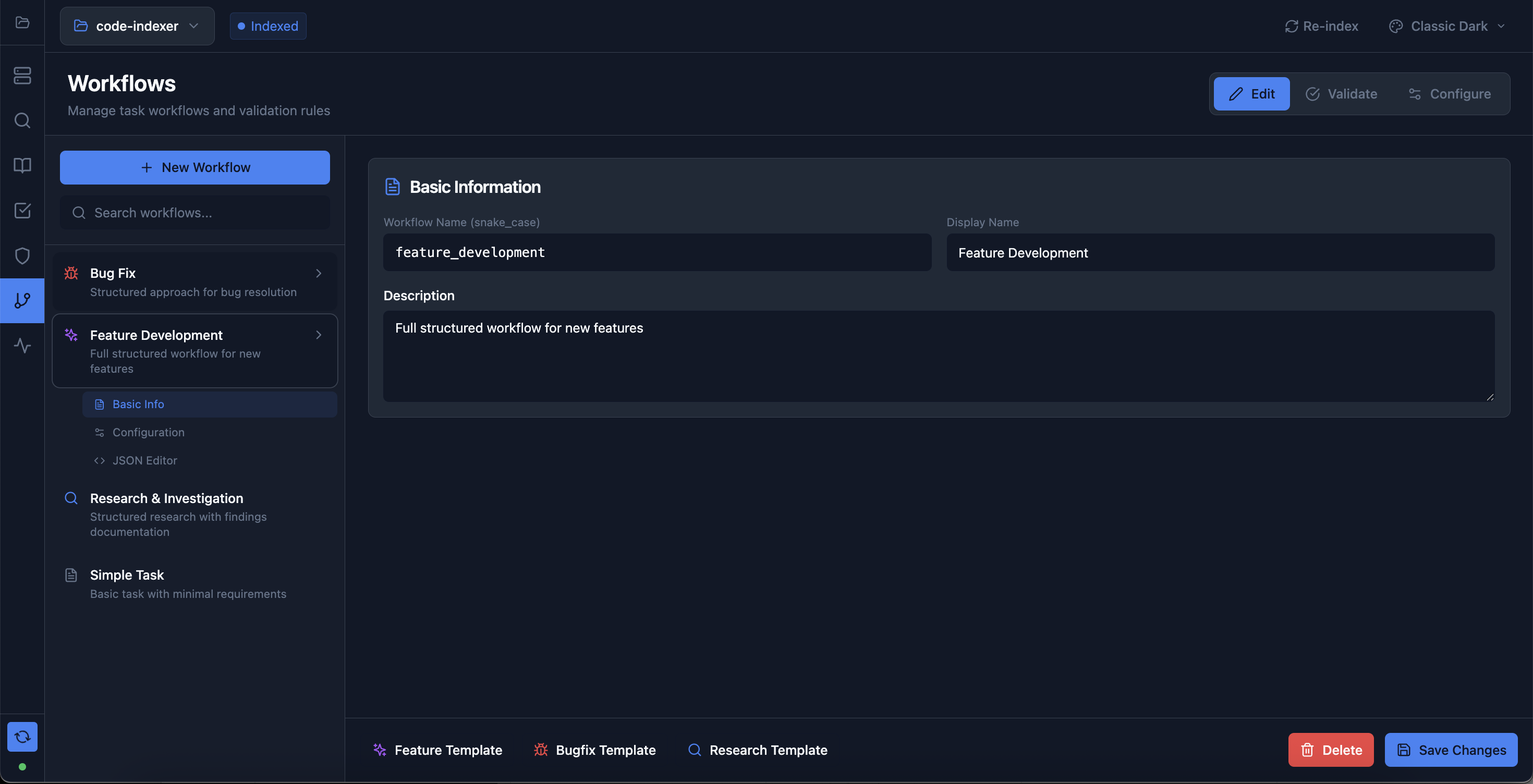Open the JSON Editor section
The width and height of the screenshot is (1533, 784).
pyautogui.click(x=144, y=460)
